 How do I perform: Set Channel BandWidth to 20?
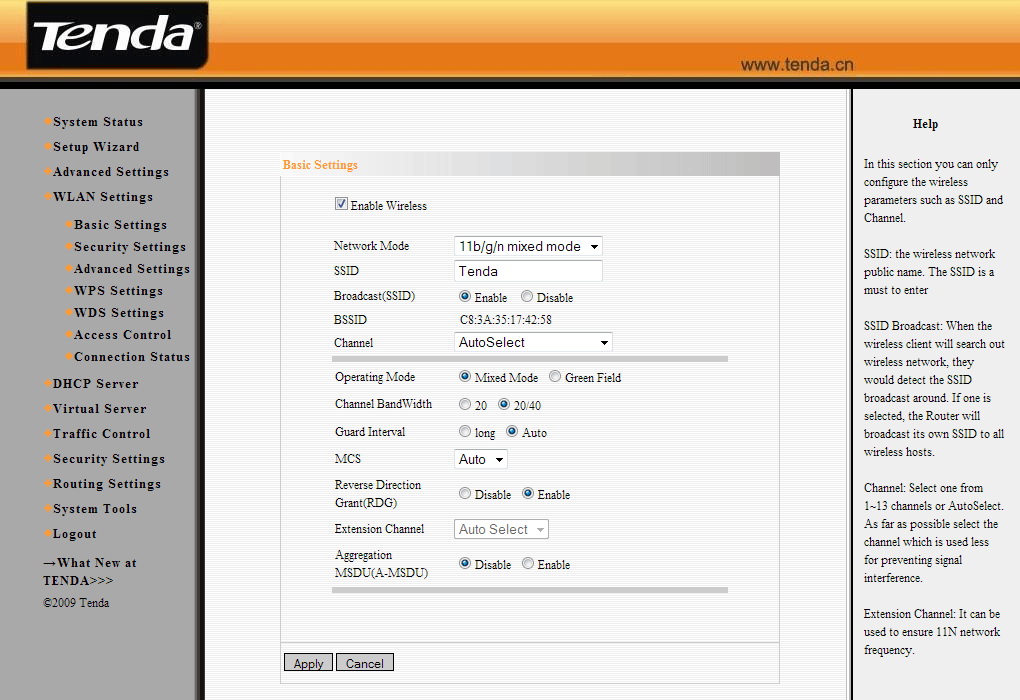(465, 405)
